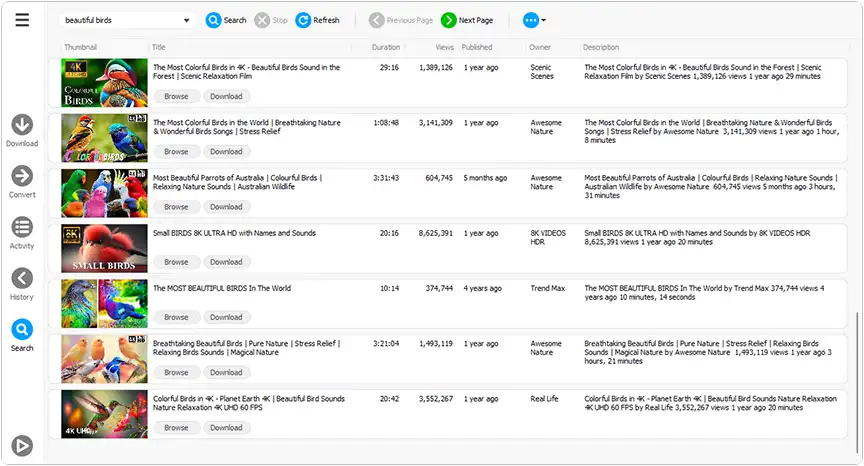864x466 pixels.
Task: Download 'The MOST BEAUTIFUL BIRDS In The World'
Action: tap(226, 317)
